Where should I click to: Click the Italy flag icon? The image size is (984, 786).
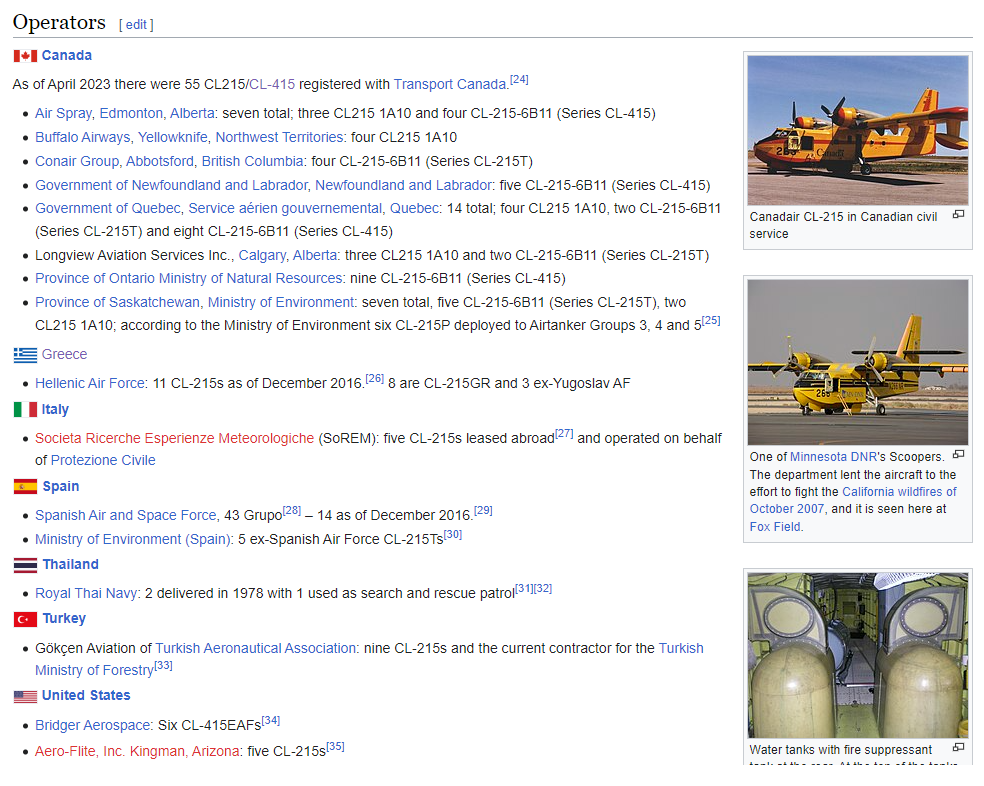point(25,410)
